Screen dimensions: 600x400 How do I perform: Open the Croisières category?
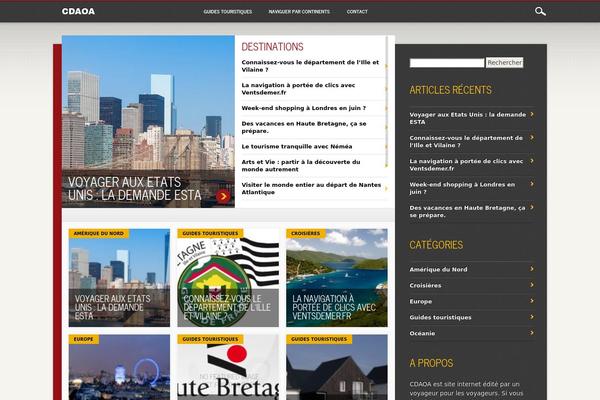click(425, 286)
